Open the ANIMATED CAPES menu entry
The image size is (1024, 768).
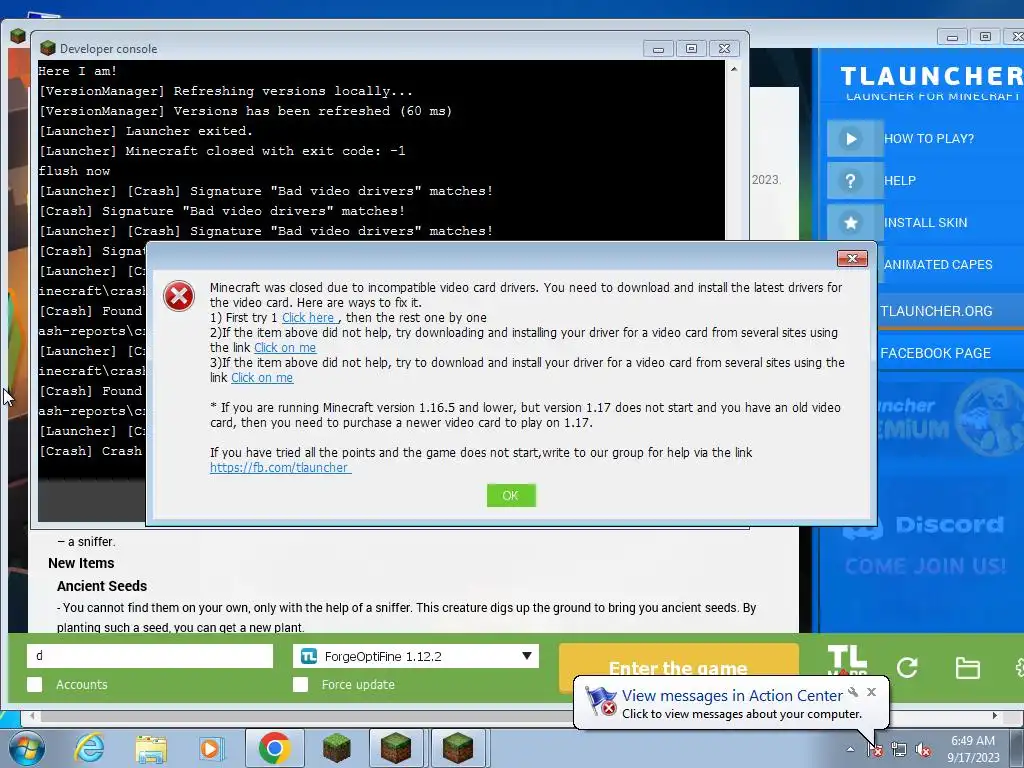938,264
